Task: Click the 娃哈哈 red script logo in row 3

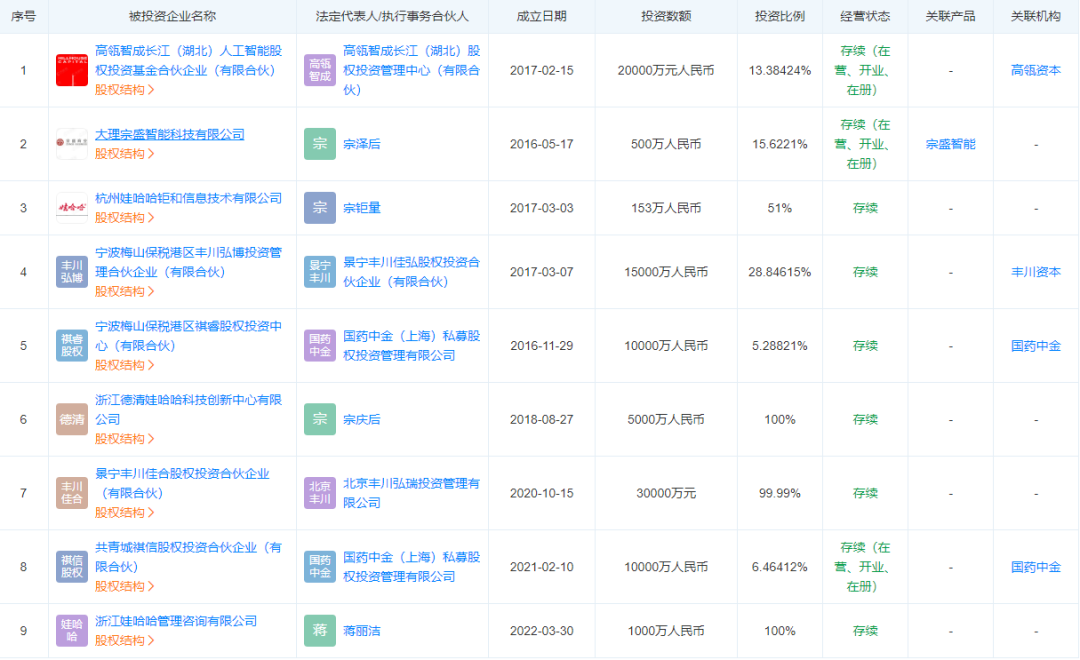Action: pyautogui.click(x=72, y=208)
